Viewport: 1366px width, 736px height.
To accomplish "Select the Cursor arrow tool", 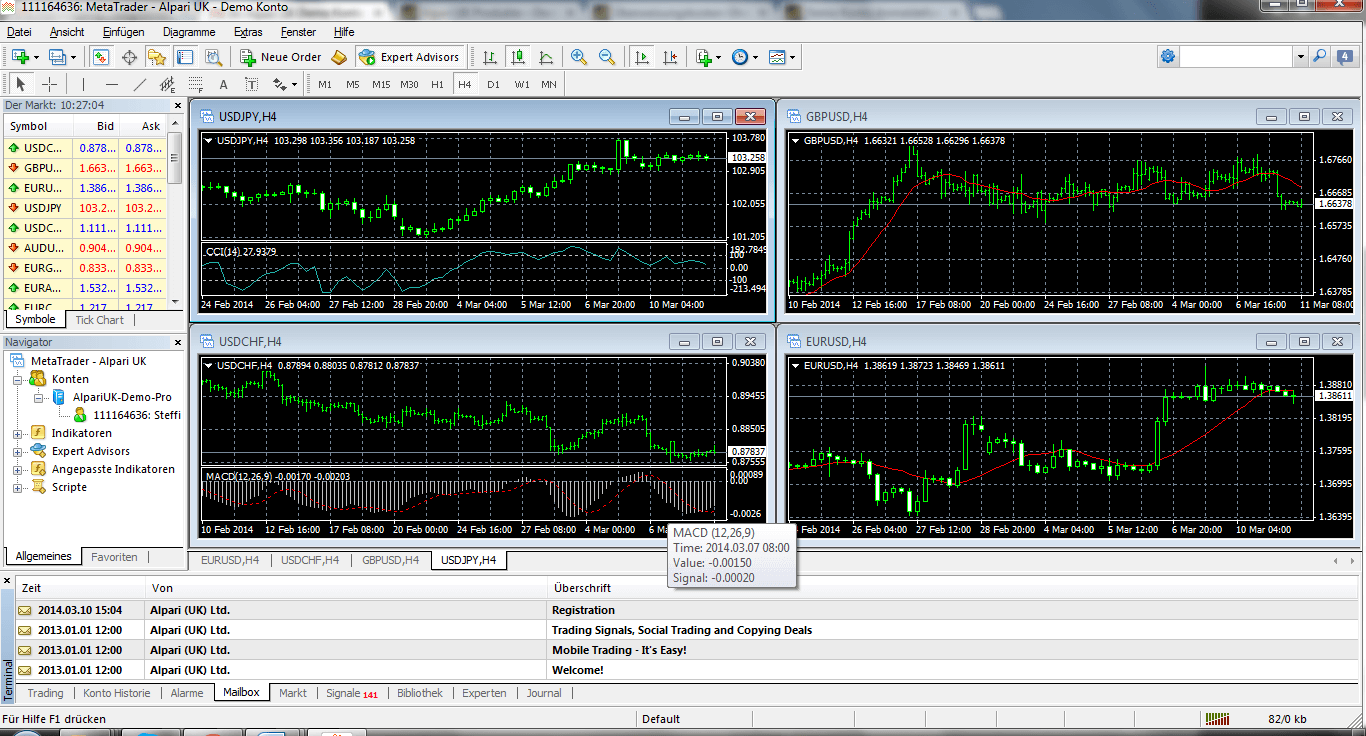I will point(21,84).
